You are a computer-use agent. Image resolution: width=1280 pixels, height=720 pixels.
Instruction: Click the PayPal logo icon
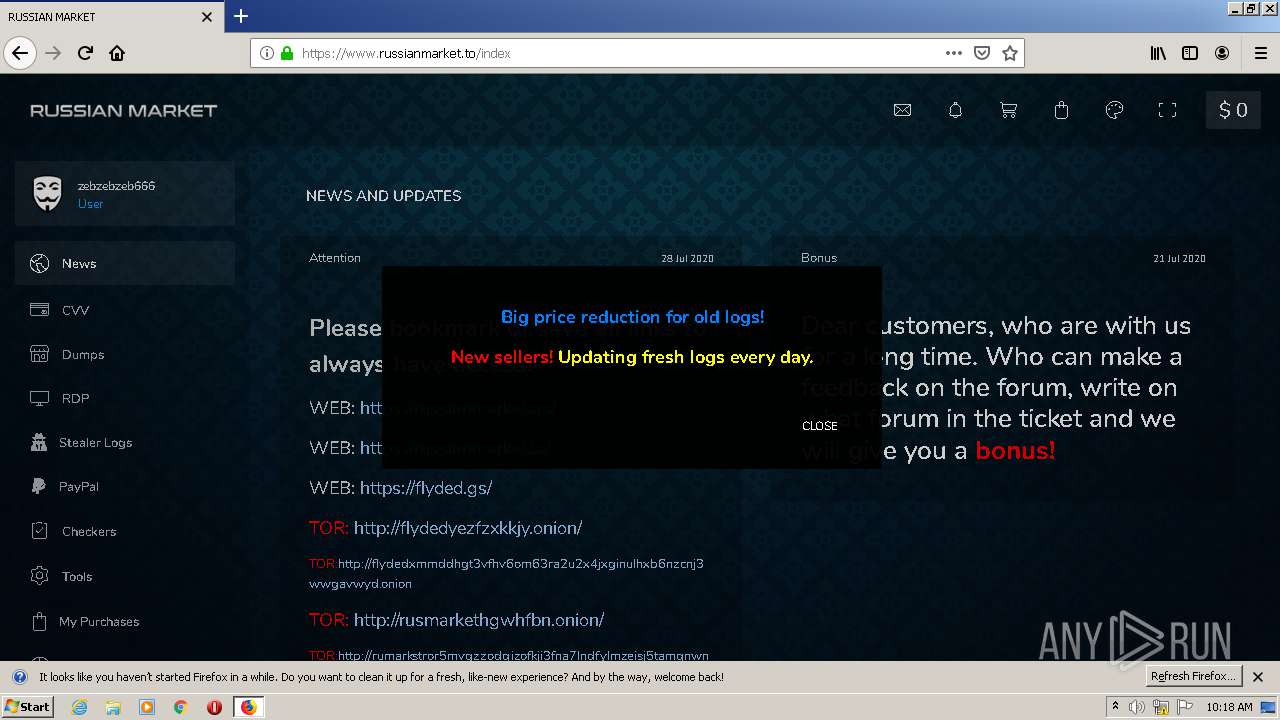[39, 486]
